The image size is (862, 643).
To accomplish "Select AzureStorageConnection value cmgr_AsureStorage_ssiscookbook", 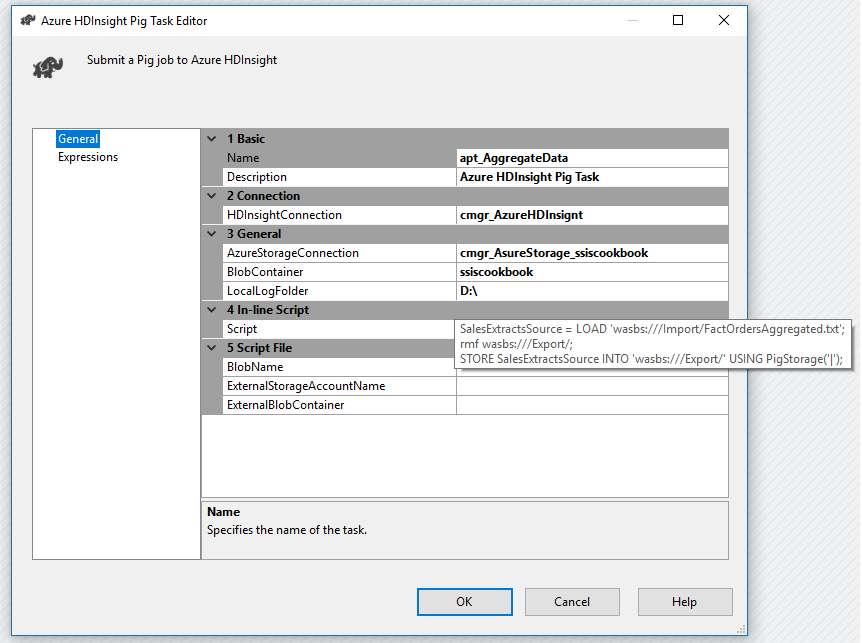I will 592,253.
